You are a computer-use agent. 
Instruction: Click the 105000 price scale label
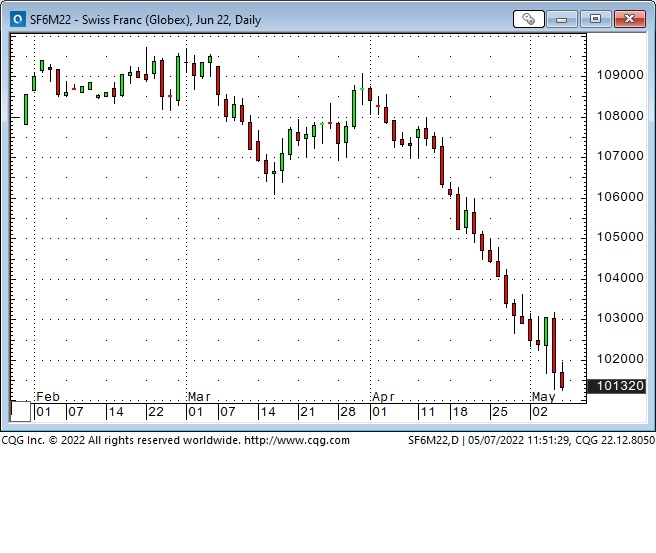(620, 237)
